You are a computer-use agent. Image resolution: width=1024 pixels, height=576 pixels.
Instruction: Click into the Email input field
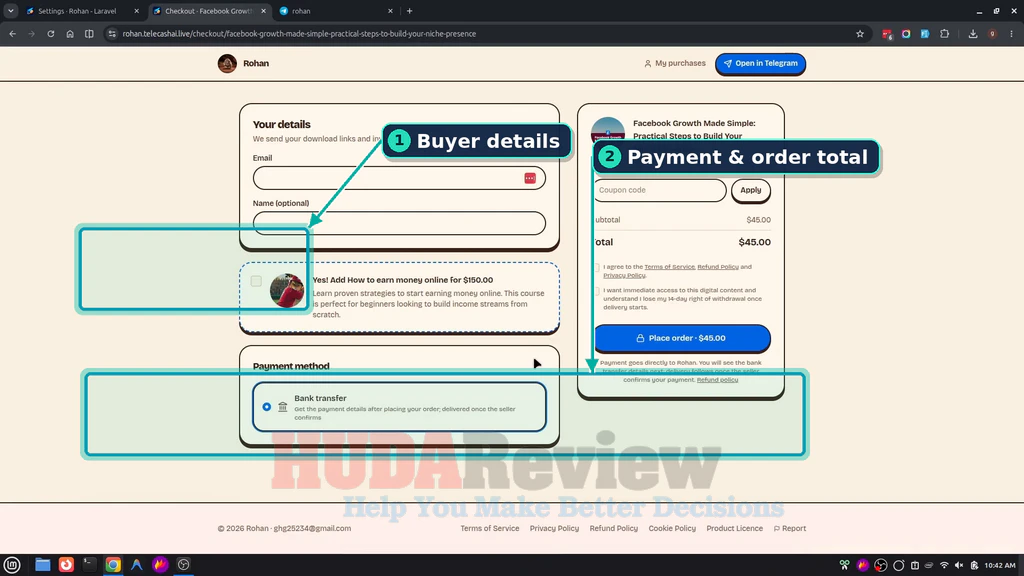click(399, 178)
